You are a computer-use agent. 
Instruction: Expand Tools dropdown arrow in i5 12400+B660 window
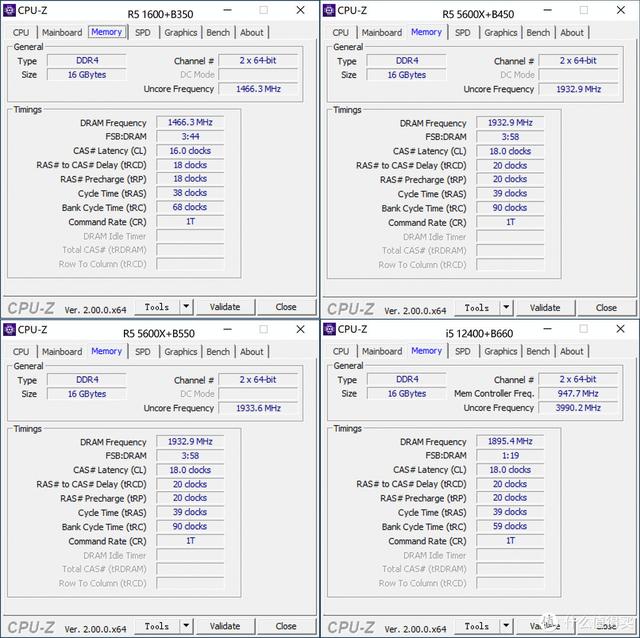click(x=506, y=625)
